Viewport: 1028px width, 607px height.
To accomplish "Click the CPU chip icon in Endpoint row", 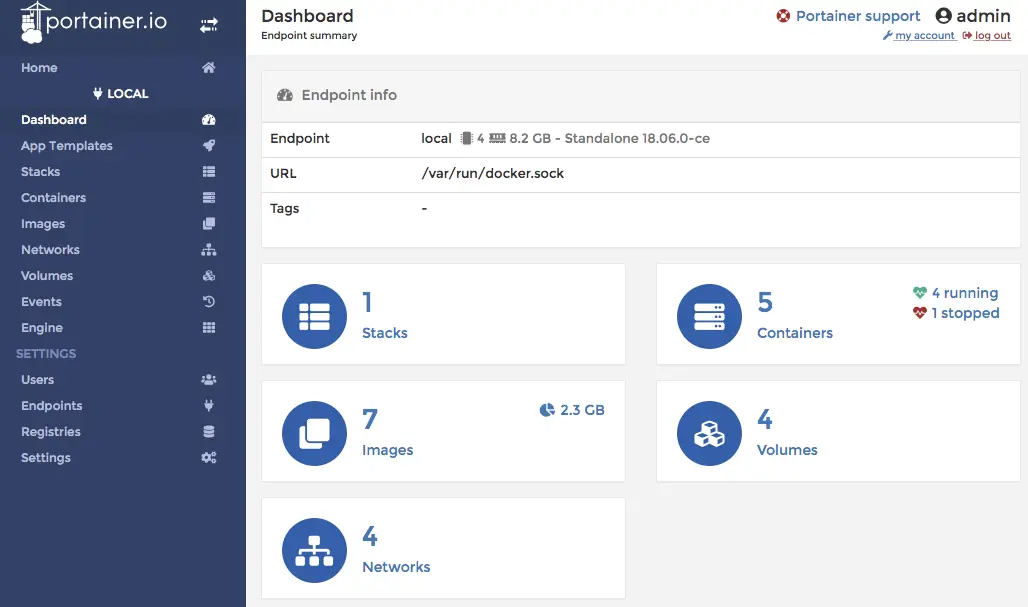I will pos(466,138).
